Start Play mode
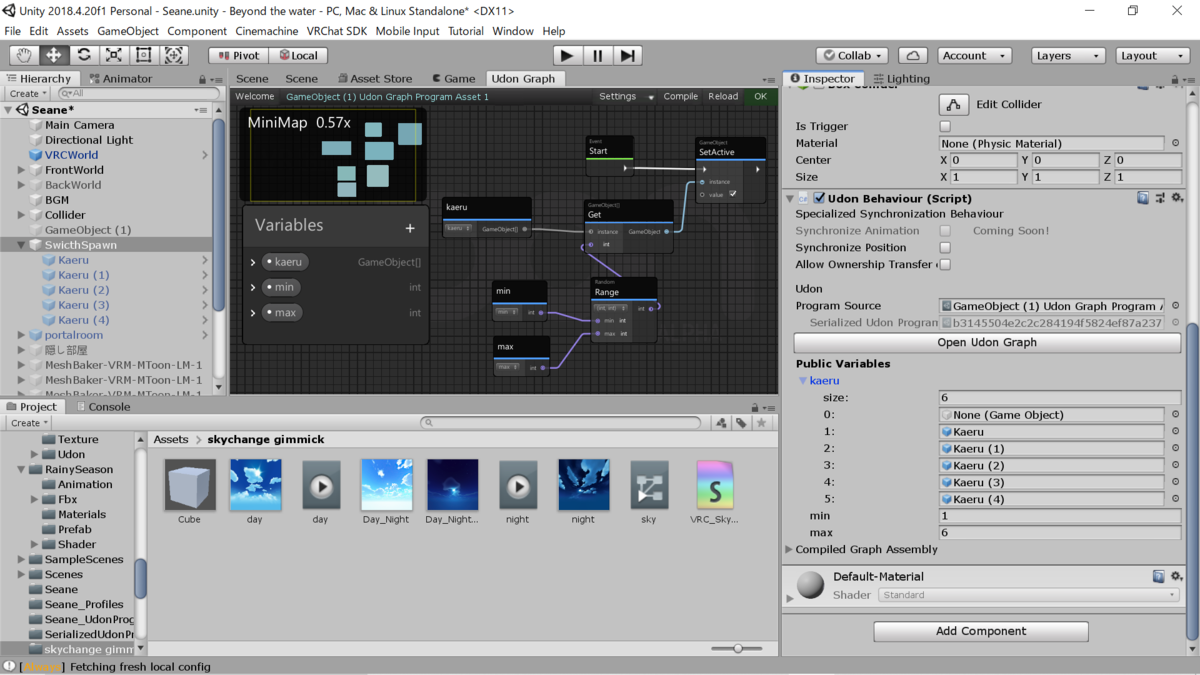This screenshot has width=1200, height=675. click(x=567, y=55)
